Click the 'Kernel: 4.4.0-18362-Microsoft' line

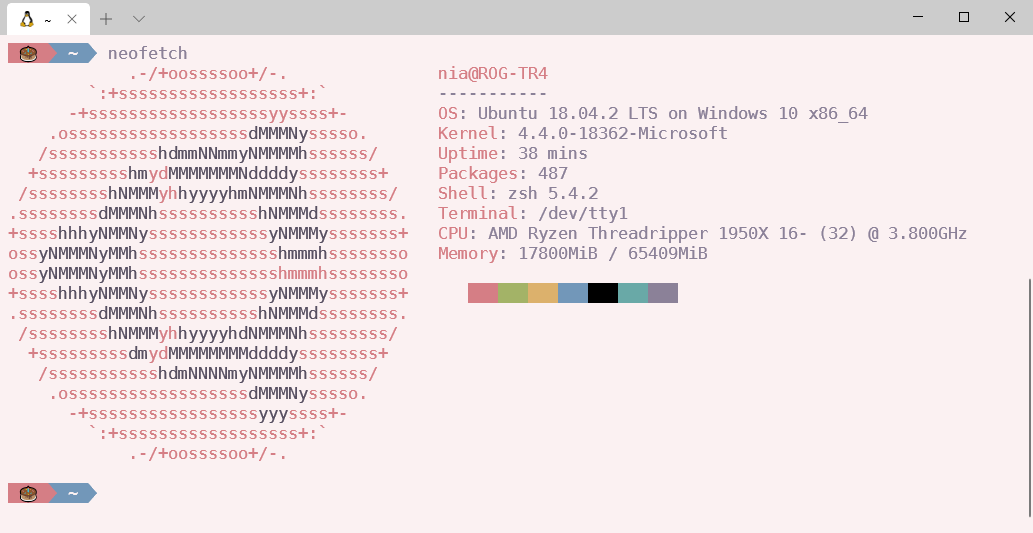pyautogui.click(x=583, y=133)
